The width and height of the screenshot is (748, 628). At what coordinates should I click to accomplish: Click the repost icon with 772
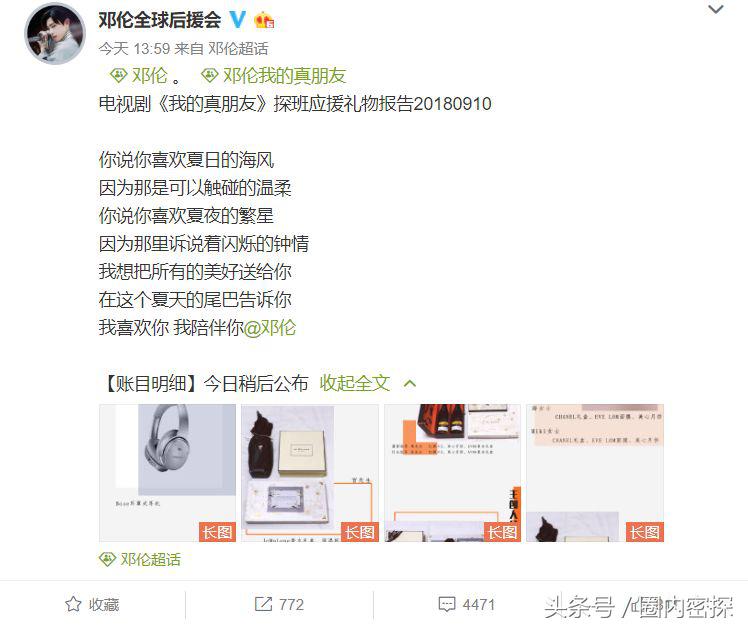pos(279,605)
